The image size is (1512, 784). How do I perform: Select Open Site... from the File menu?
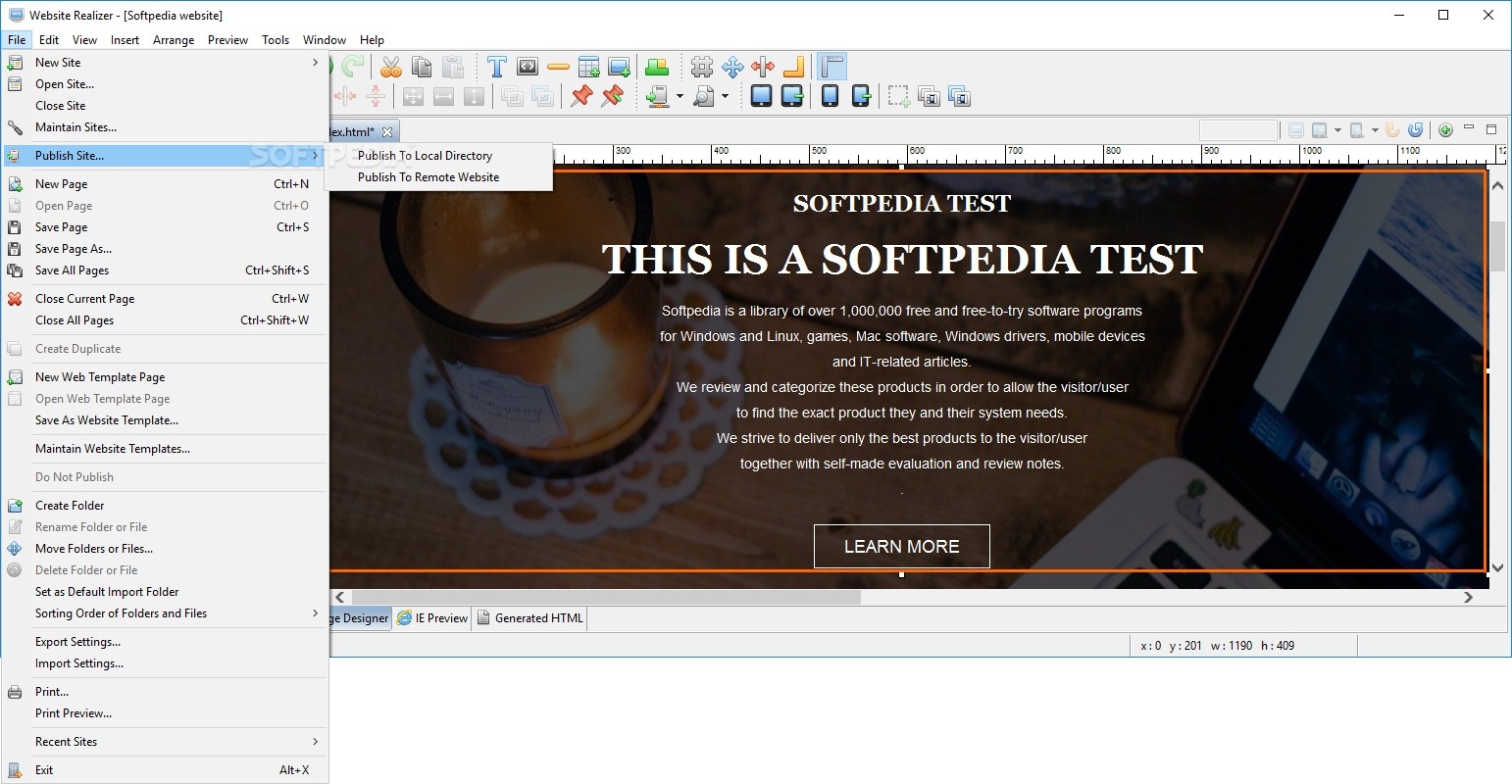click(x=165, y=84)
